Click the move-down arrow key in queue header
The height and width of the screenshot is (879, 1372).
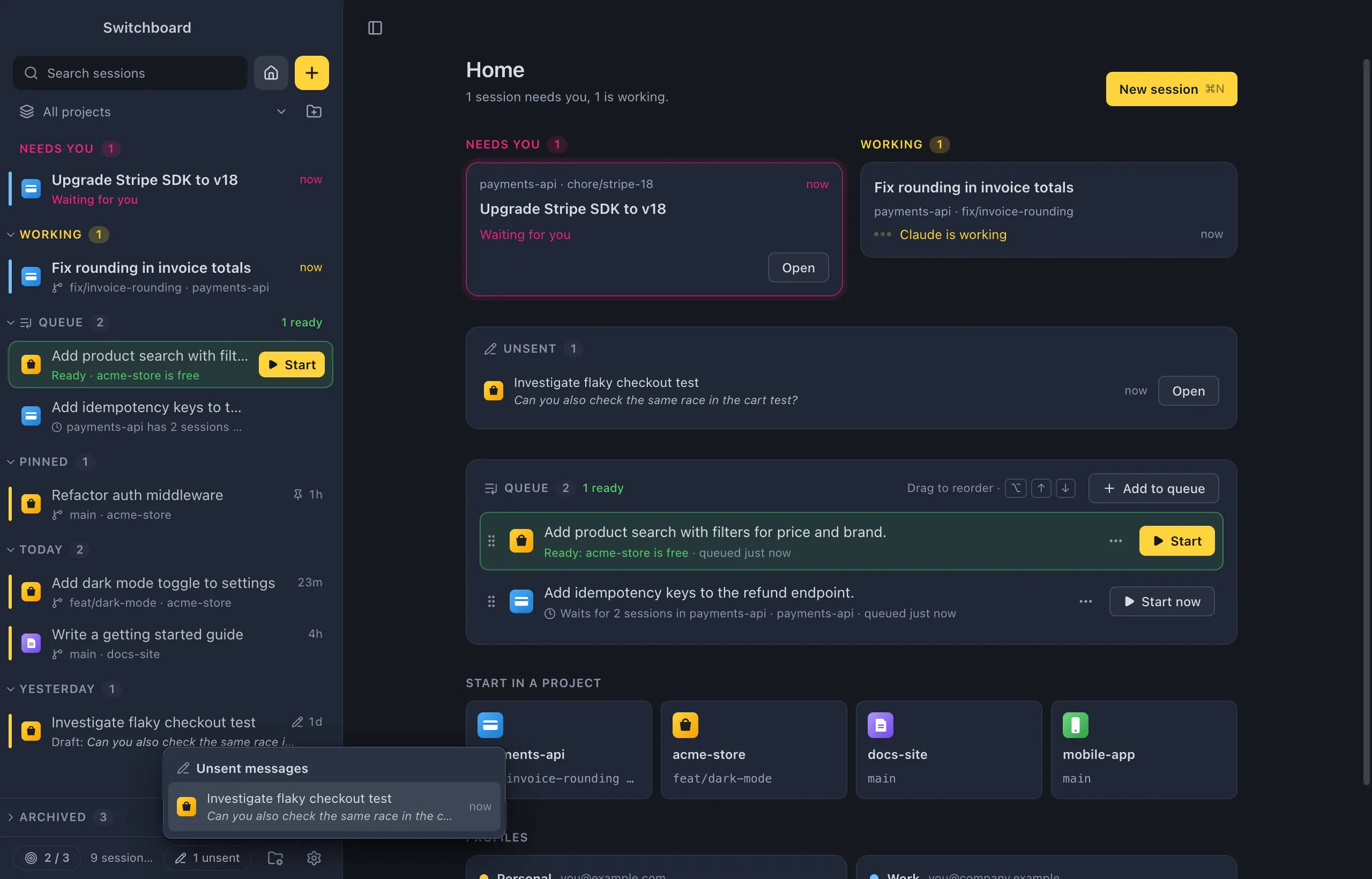[x=1065, y=488]
